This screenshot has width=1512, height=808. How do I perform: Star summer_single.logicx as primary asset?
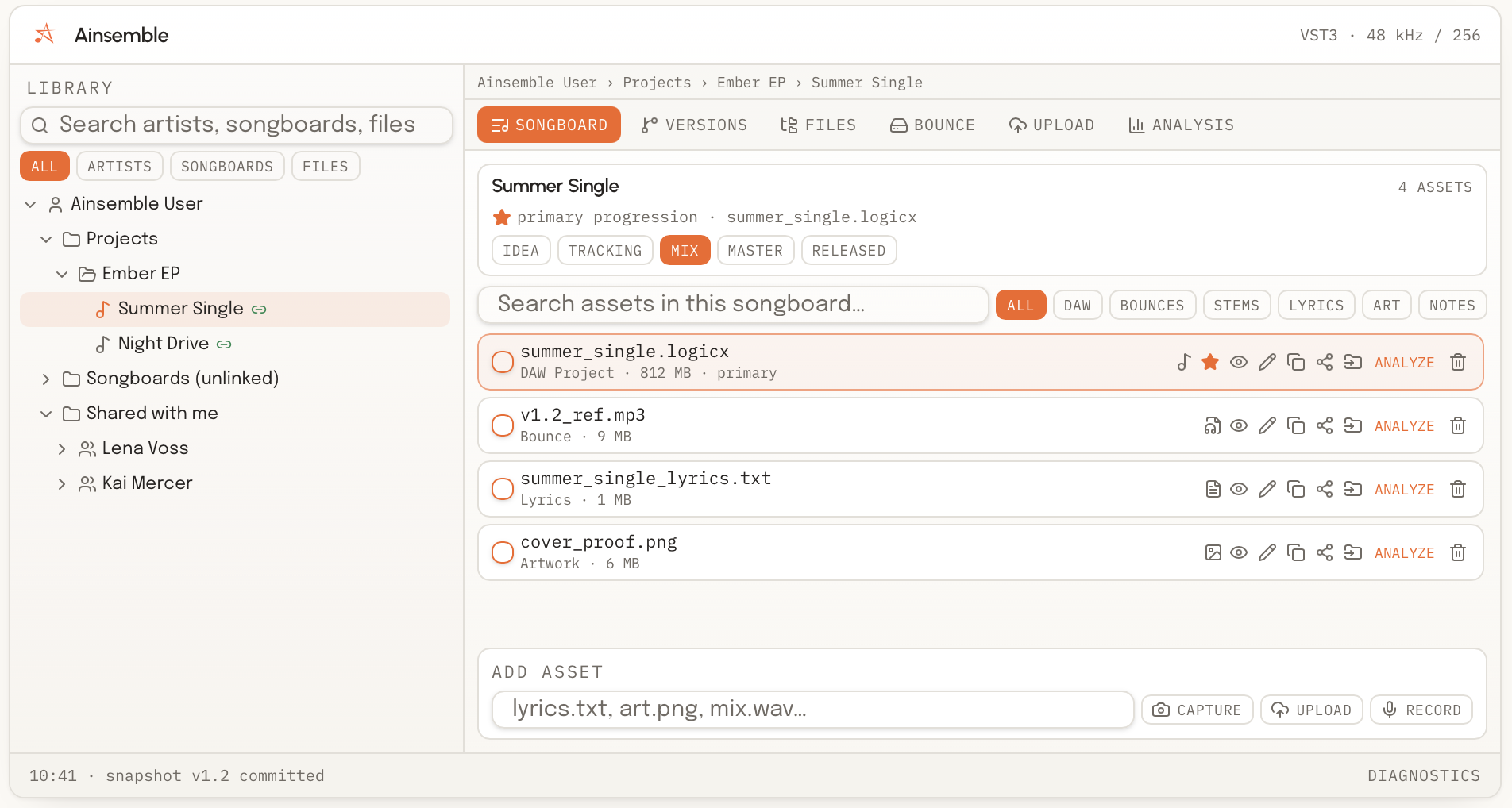(1210, 363)
